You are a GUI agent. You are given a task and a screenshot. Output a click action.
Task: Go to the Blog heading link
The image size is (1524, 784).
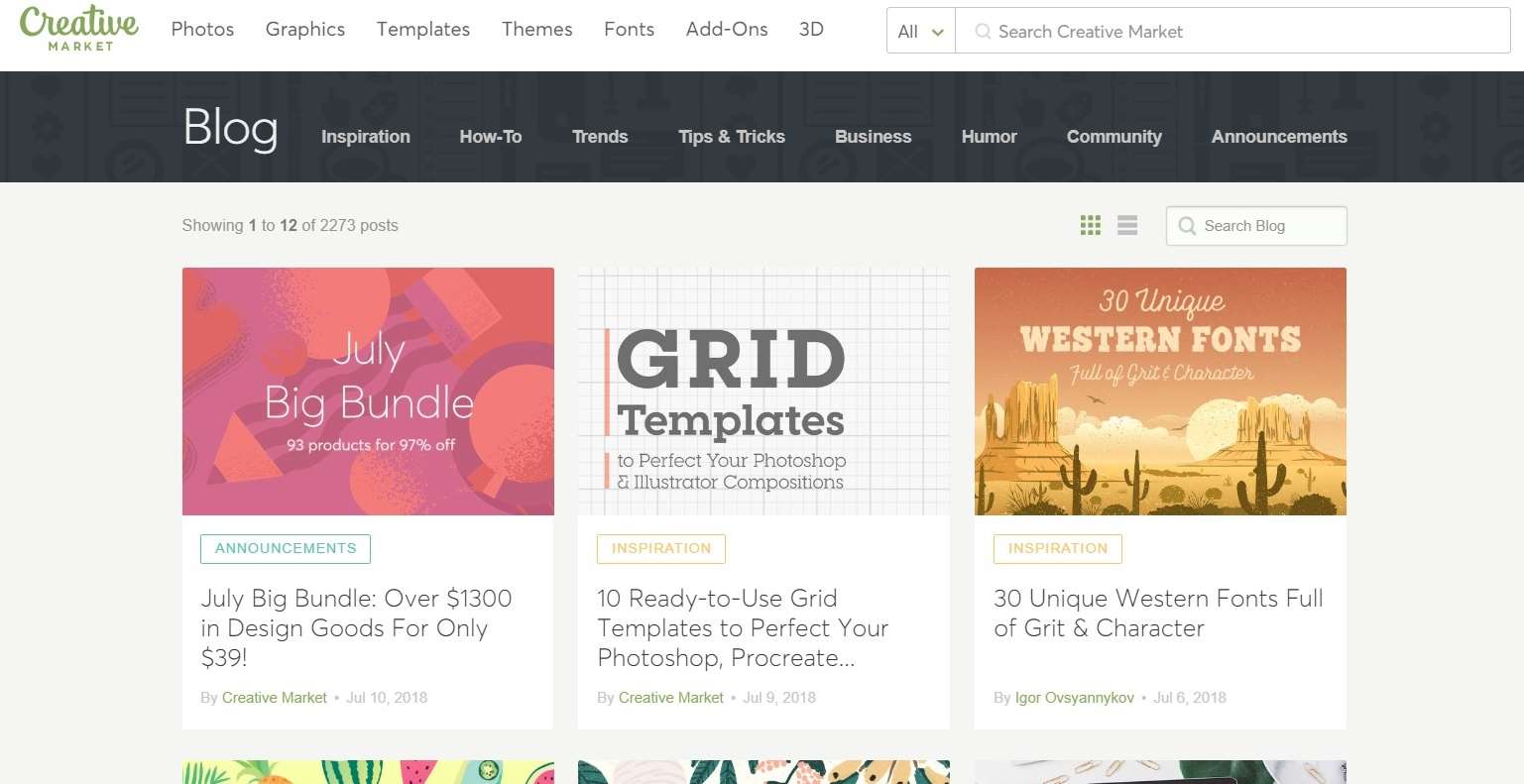tap(230, 129)
